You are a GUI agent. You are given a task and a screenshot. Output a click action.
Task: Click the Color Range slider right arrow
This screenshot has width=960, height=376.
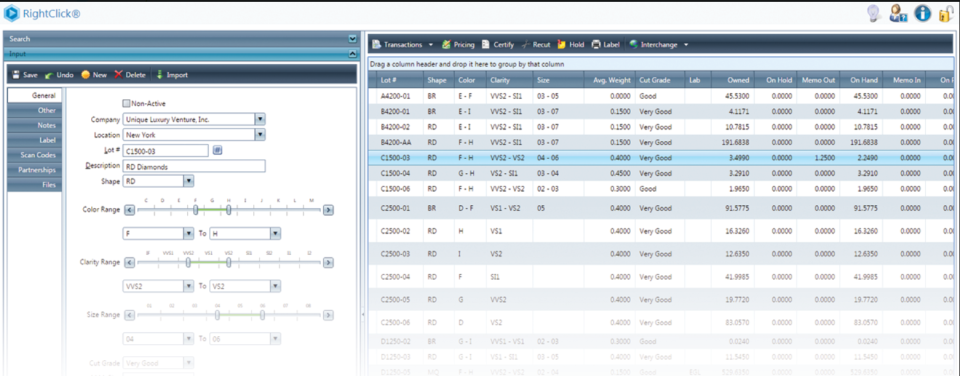328,210
